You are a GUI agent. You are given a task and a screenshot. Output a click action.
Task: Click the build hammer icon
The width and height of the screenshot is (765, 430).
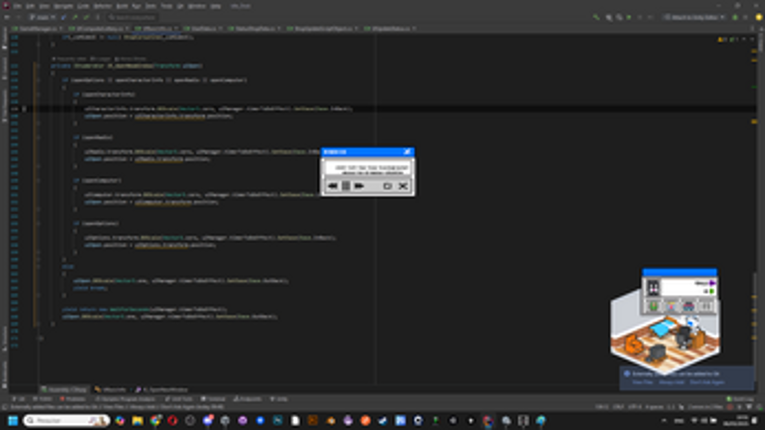coord(596,17)
